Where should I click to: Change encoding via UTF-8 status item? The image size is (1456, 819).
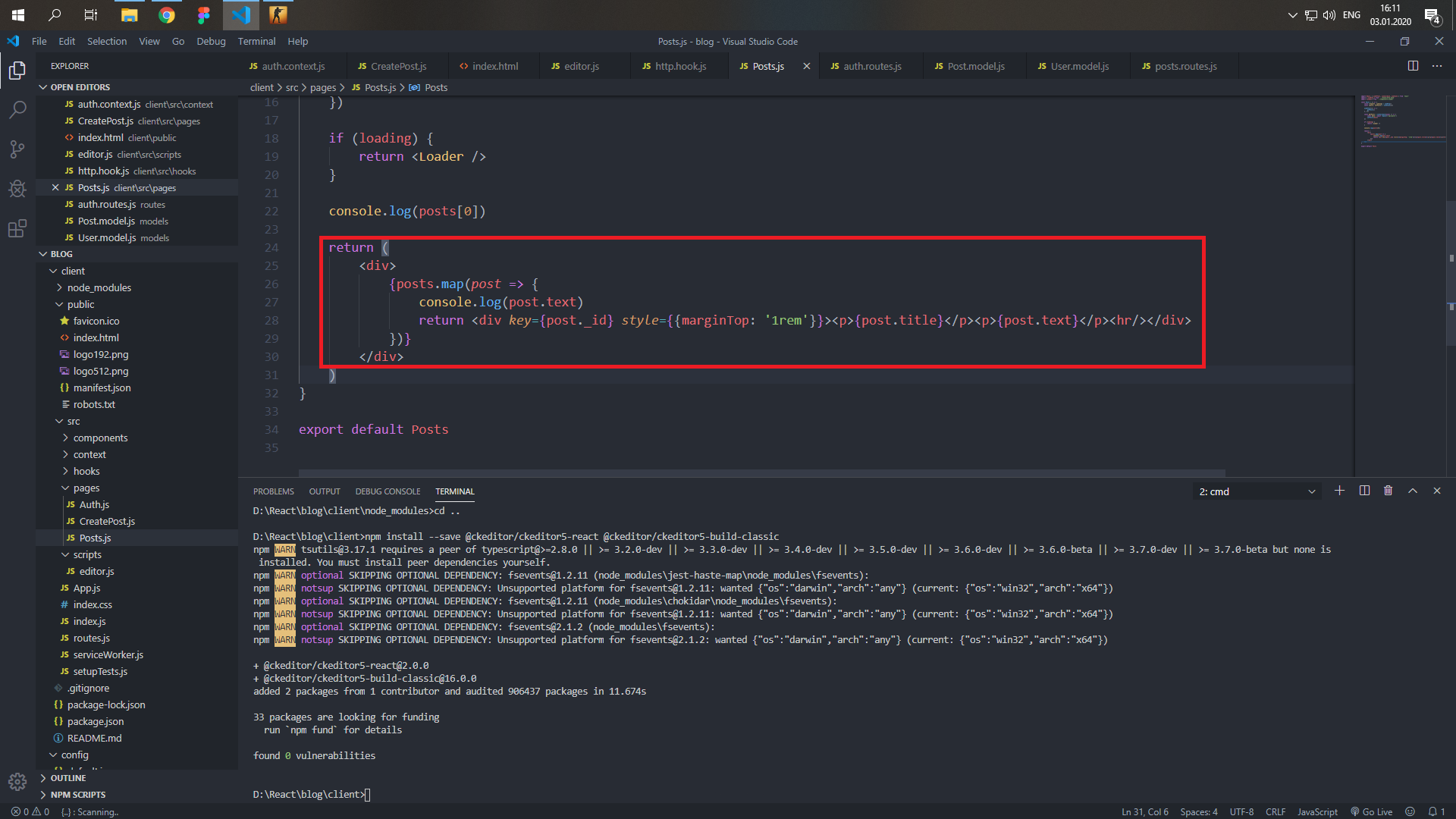[x=1241, y=811]
